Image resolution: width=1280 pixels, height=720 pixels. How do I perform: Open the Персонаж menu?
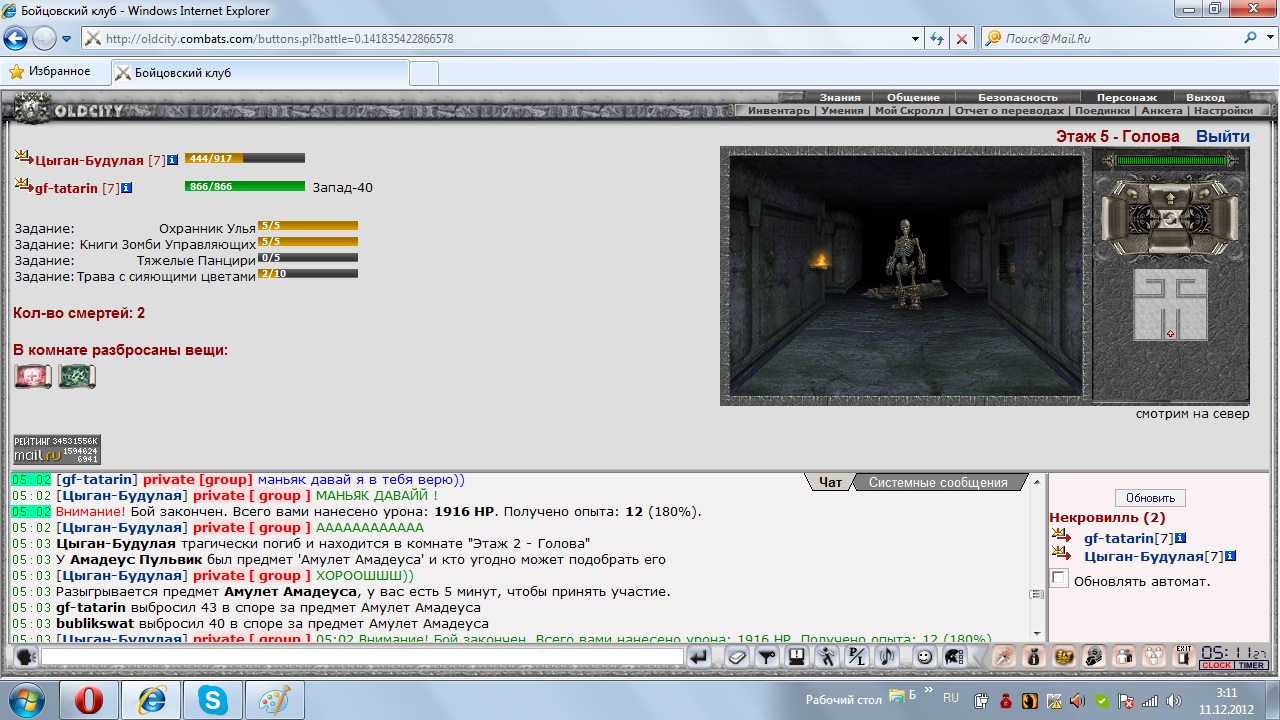point(1126,97)
